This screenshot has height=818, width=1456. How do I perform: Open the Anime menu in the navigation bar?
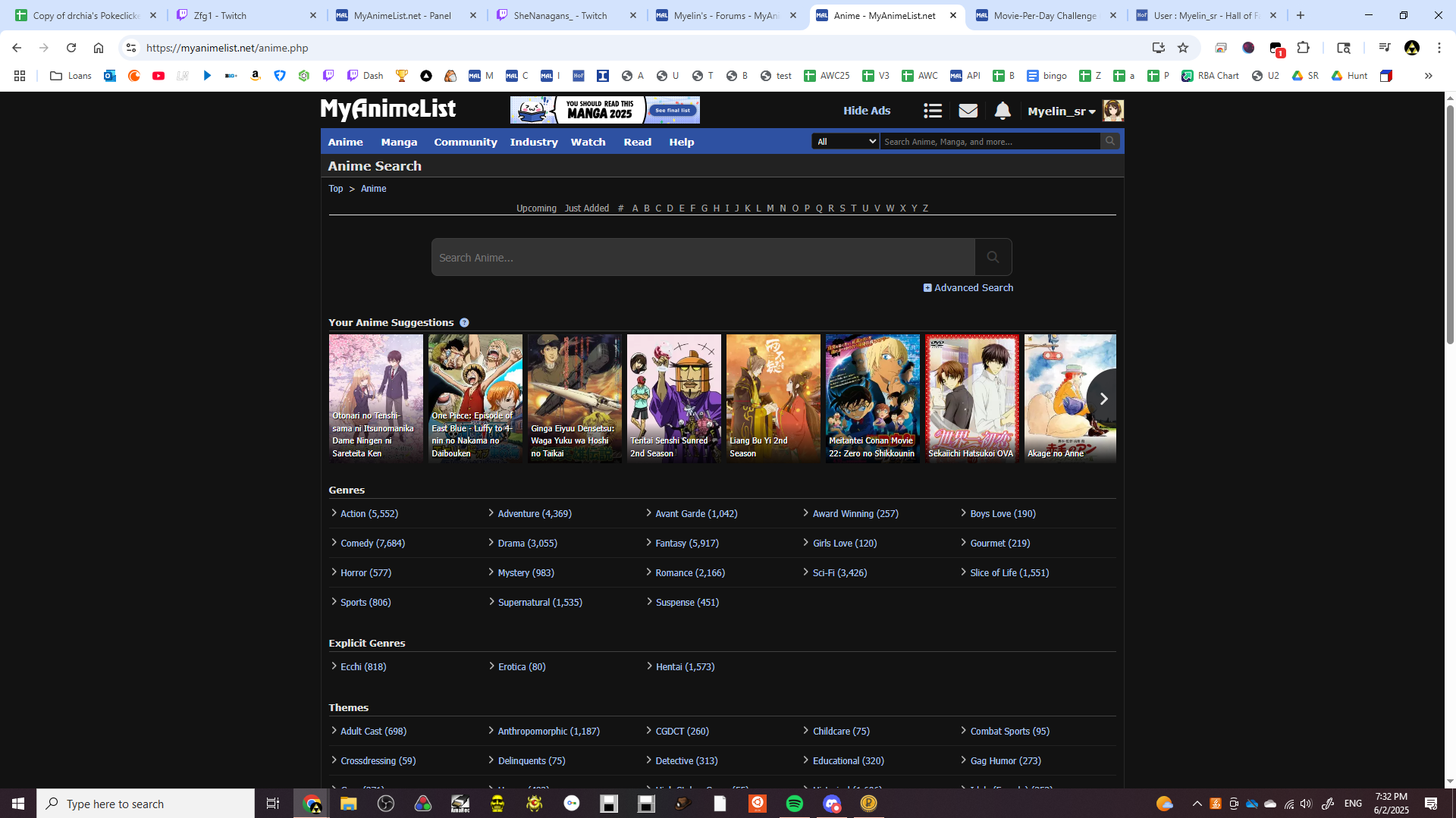click(x=346, y=142)
